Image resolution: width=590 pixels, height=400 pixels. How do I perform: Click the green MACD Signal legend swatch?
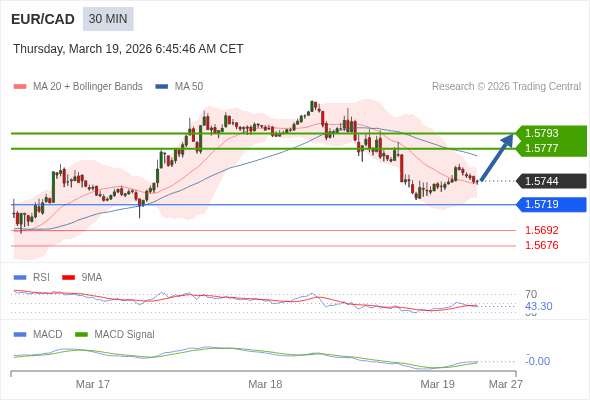(x=81, y=335)
